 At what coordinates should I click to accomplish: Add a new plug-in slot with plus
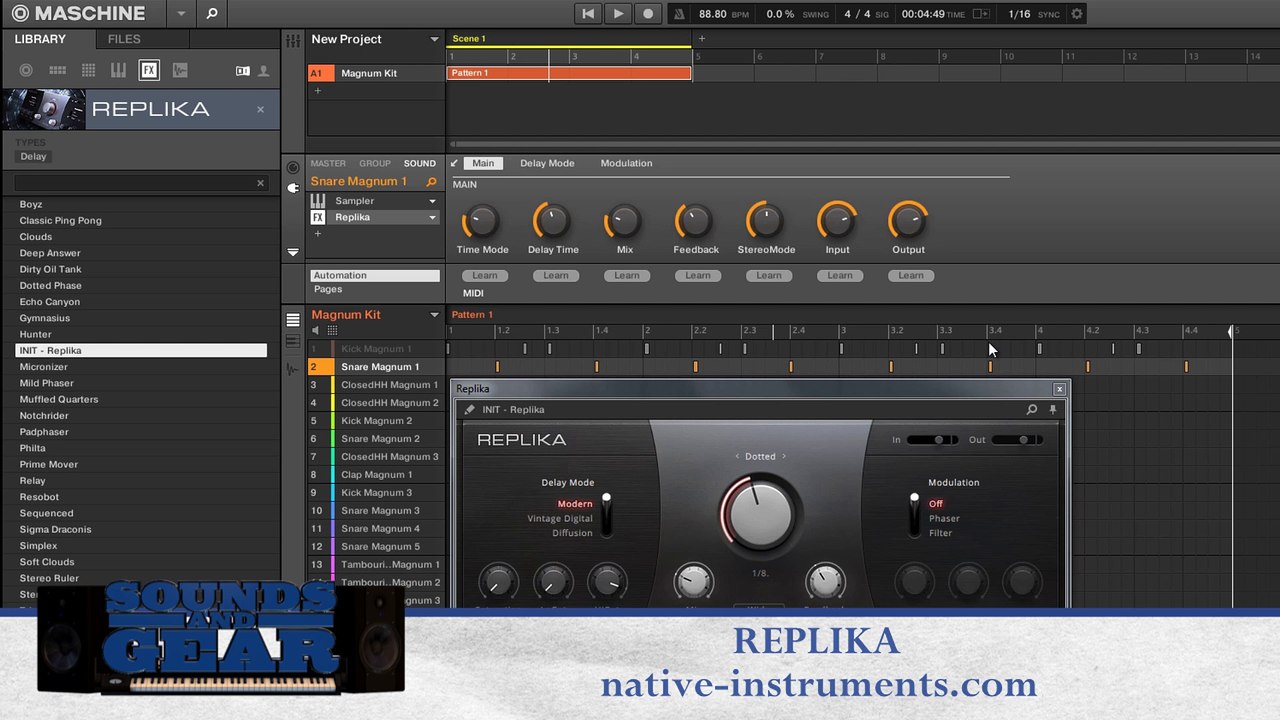click(318, 233)
